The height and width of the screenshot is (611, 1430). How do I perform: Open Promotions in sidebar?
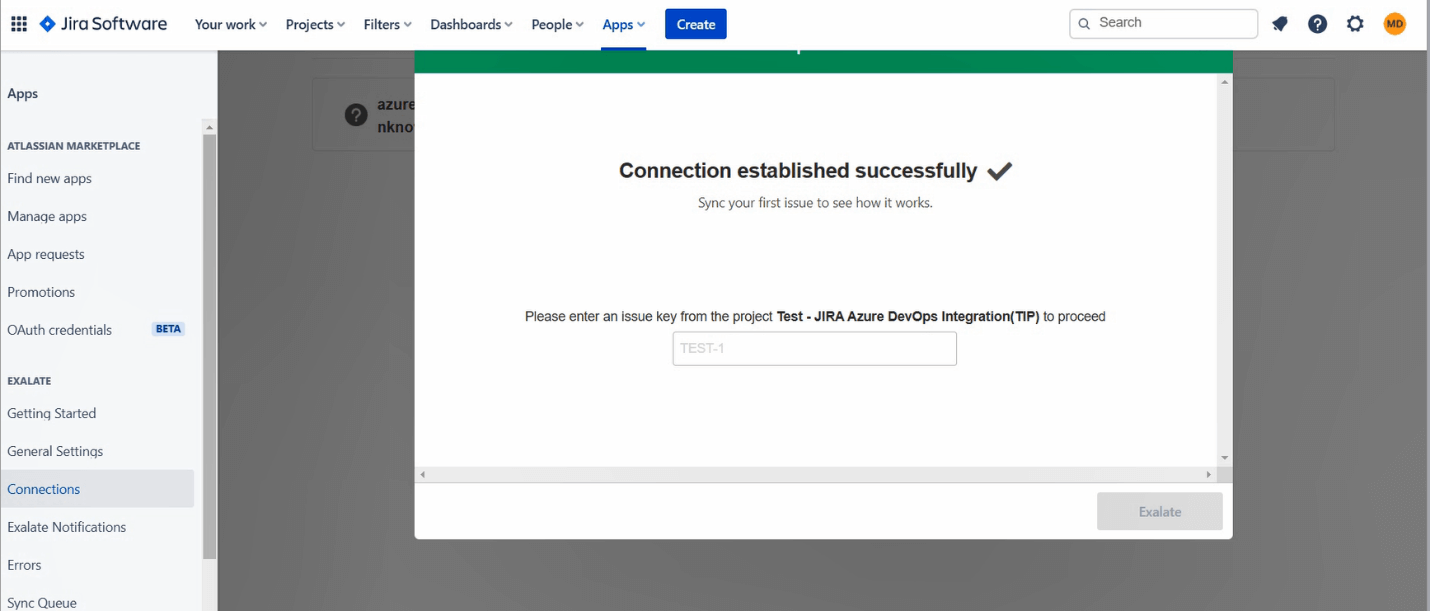(x=41, y=292)
